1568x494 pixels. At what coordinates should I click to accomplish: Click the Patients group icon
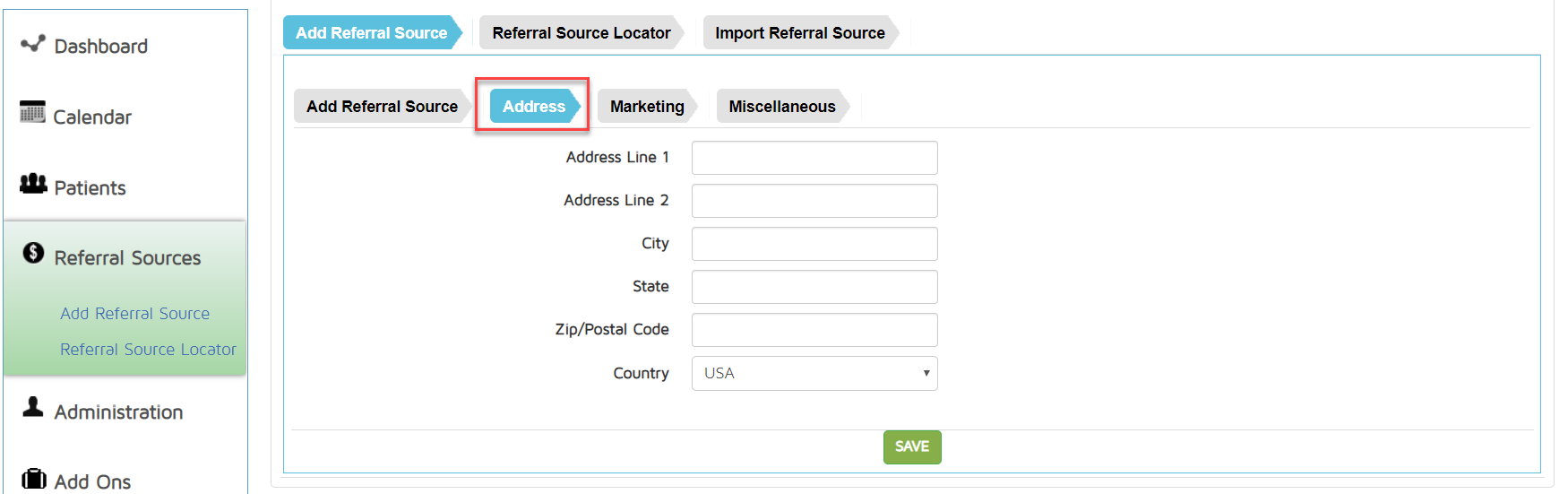pyautogui.click(x=33, y=184)
